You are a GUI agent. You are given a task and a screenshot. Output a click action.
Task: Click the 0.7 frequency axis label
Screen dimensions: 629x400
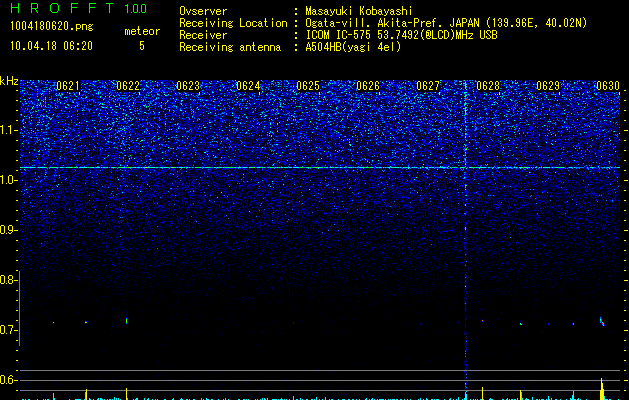click(7, 330)
